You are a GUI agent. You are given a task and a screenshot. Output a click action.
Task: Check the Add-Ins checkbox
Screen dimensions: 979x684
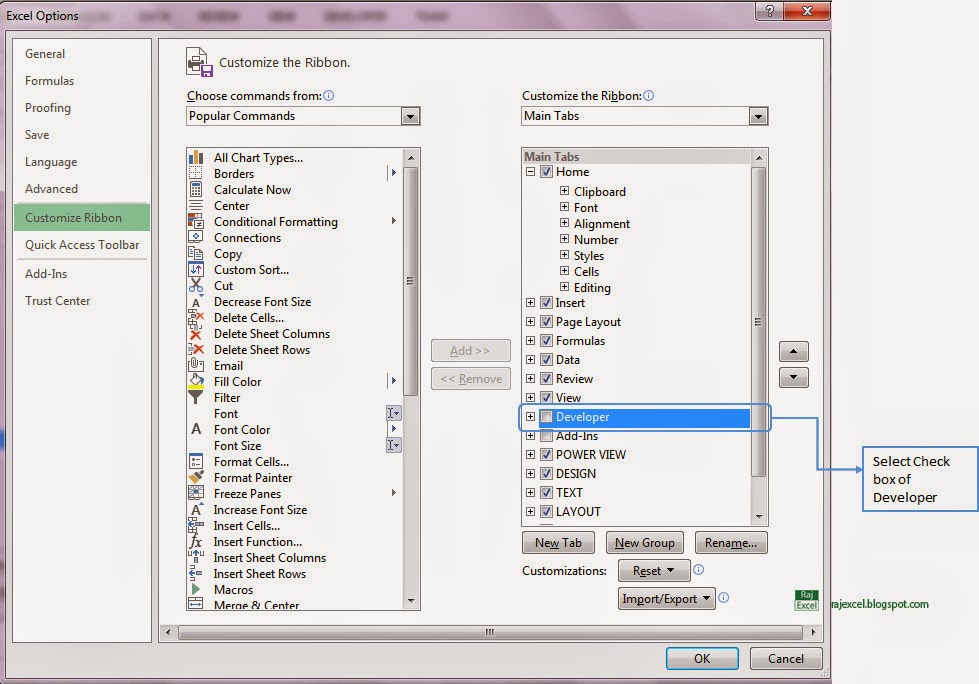point(547,436)
